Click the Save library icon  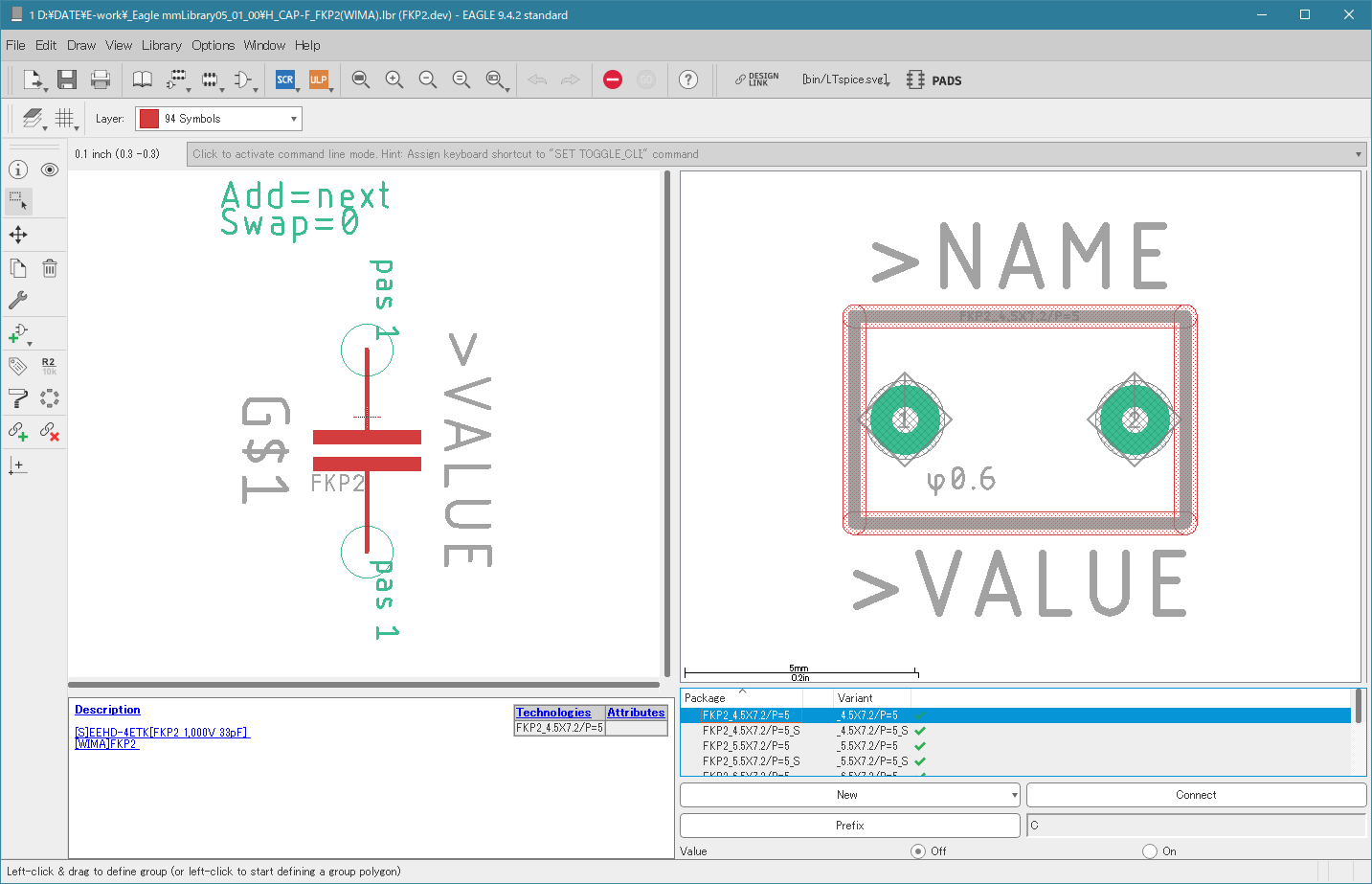pos(66,79)
